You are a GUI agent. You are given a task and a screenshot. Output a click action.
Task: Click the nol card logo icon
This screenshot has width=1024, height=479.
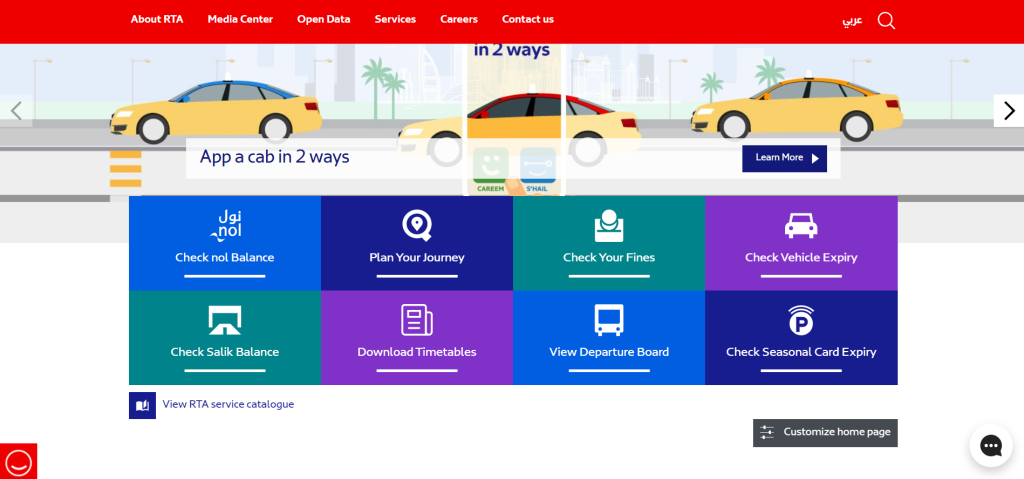(225, 225)
